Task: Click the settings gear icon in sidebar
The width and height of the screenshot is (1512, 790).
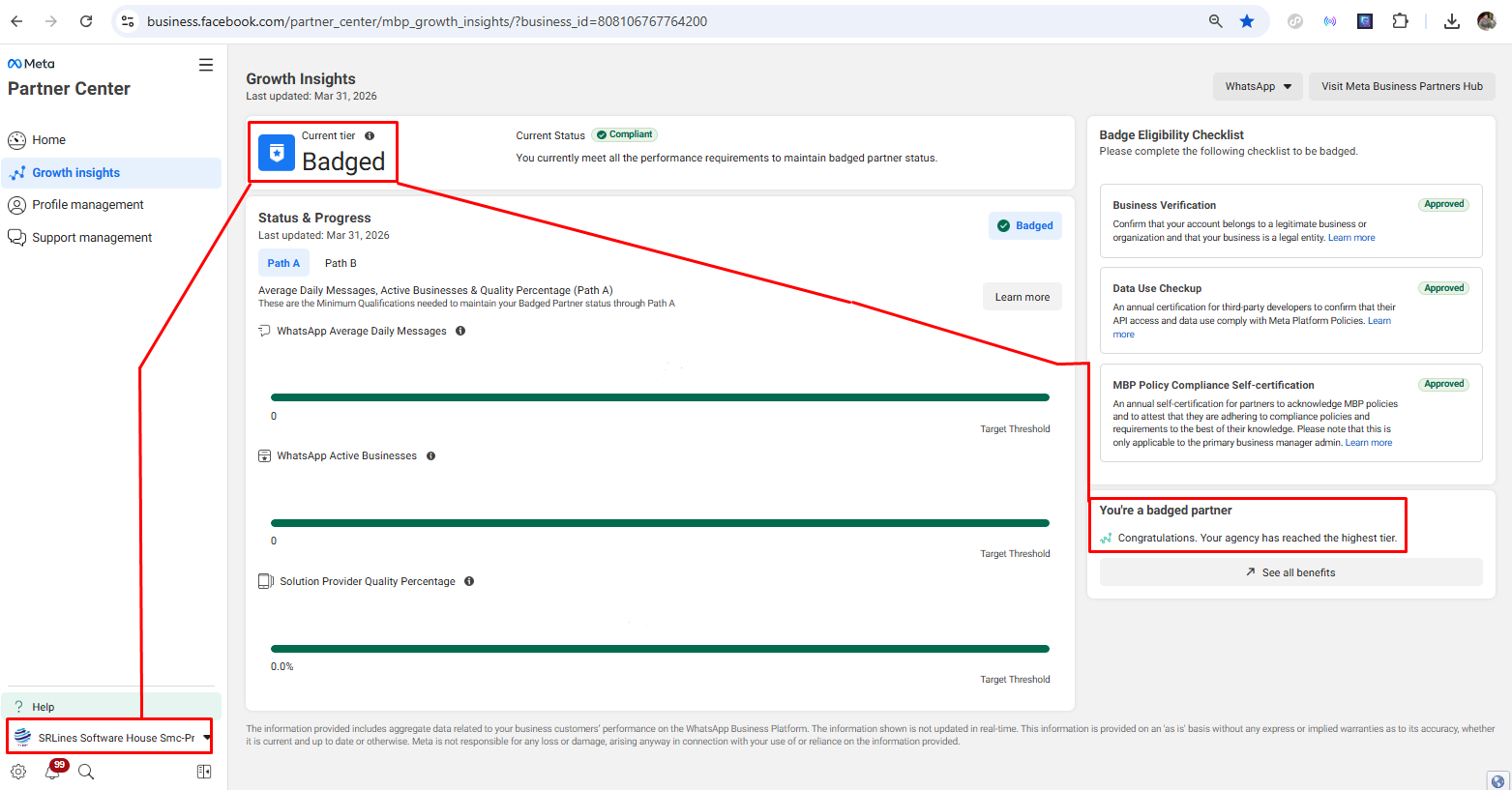Action: tap(18, 772)
